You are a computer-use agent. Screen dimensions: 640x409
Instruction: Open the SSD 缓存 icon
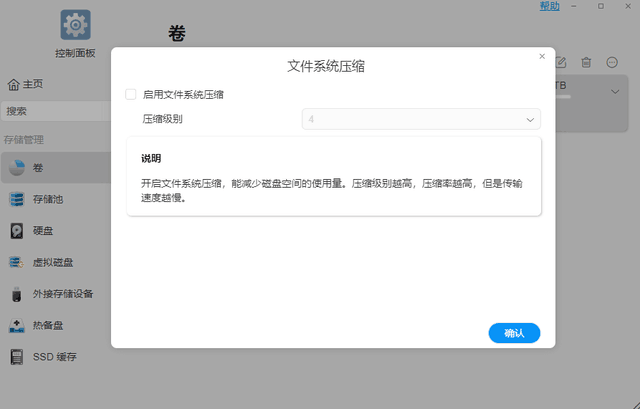click(x=17, y=357)
